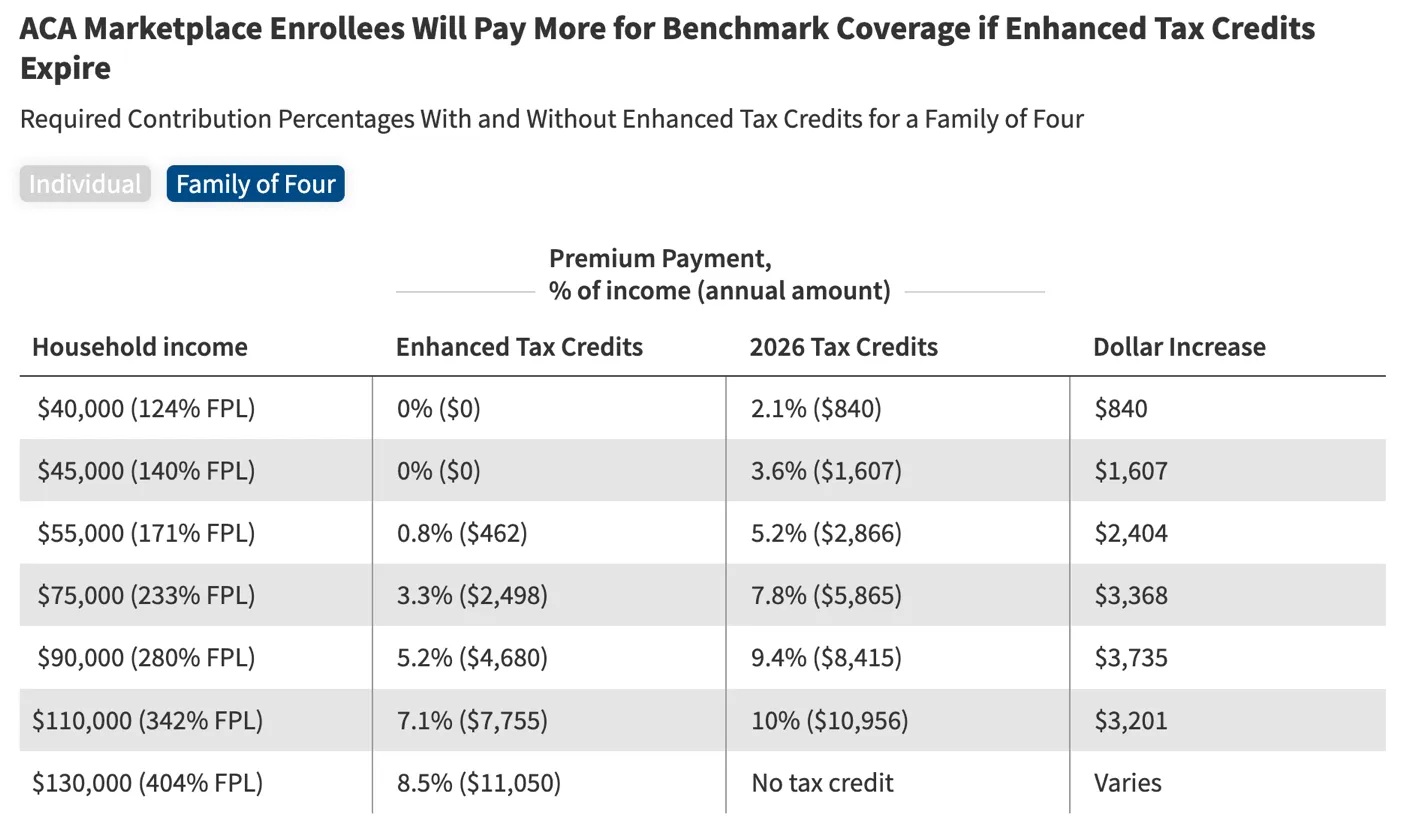Switch to the Individual tab
The image size is (1428, 827).
point(85,184)
